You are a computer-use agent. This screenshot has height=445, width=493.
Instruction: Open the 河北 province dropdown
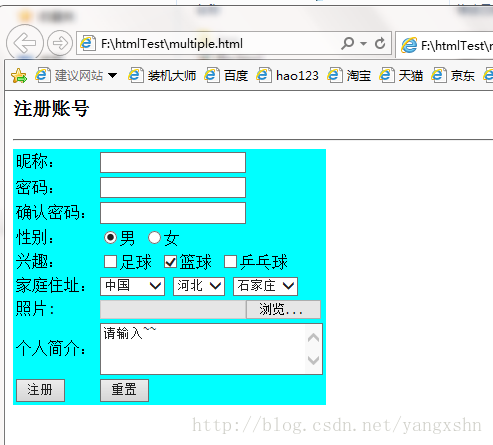(x=199, y=286)
